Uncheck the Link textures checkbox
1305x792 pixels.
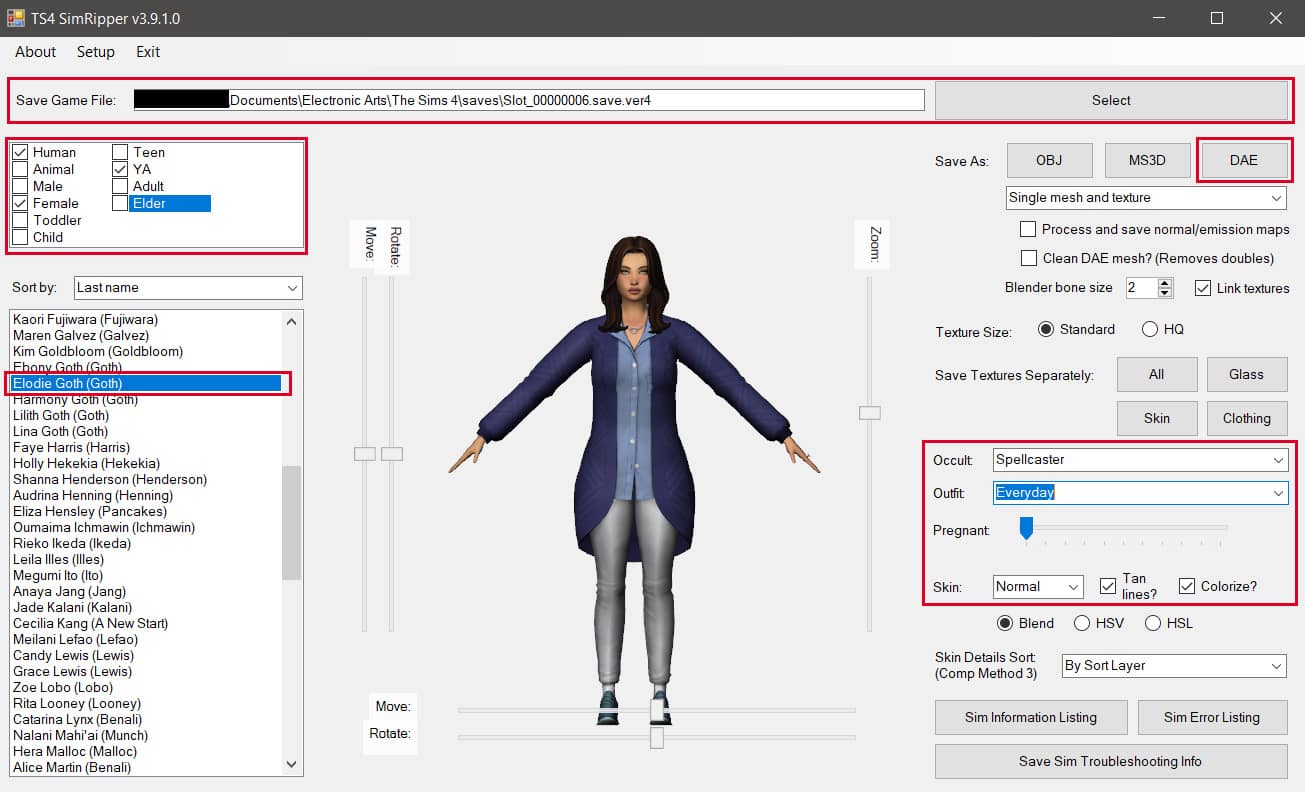click(1203, 288)
